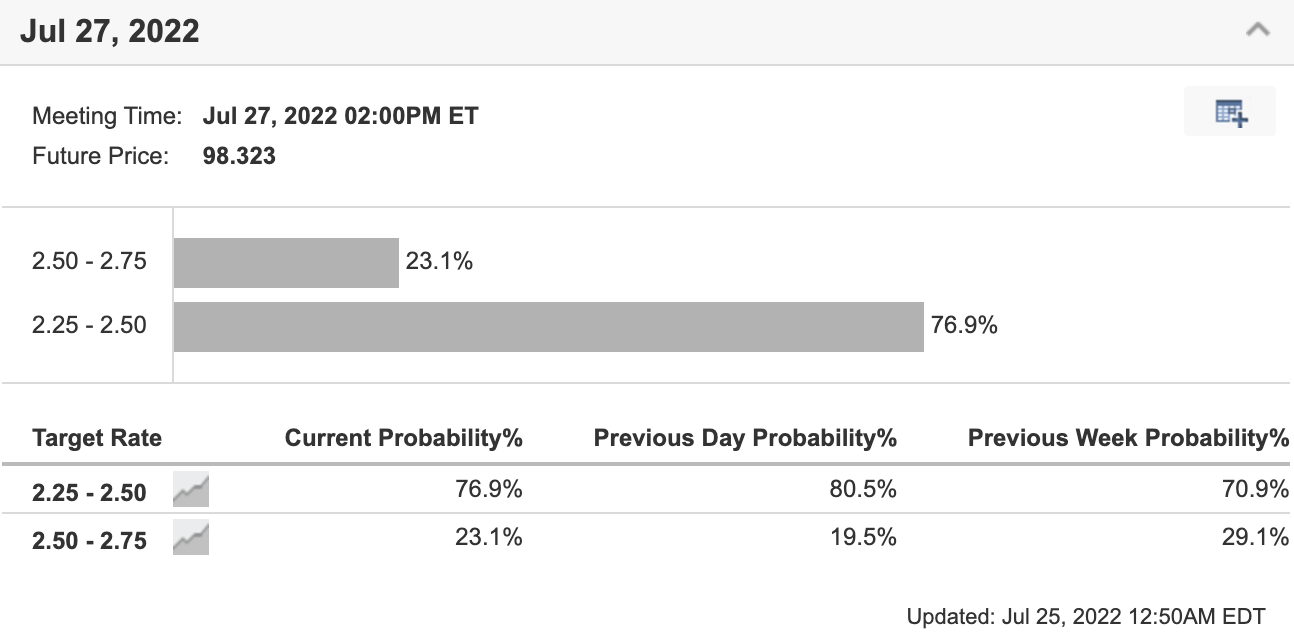Click the Jul 27, 2022 panel title
This screenshot has width=1294, height=638.
[110, 31]
